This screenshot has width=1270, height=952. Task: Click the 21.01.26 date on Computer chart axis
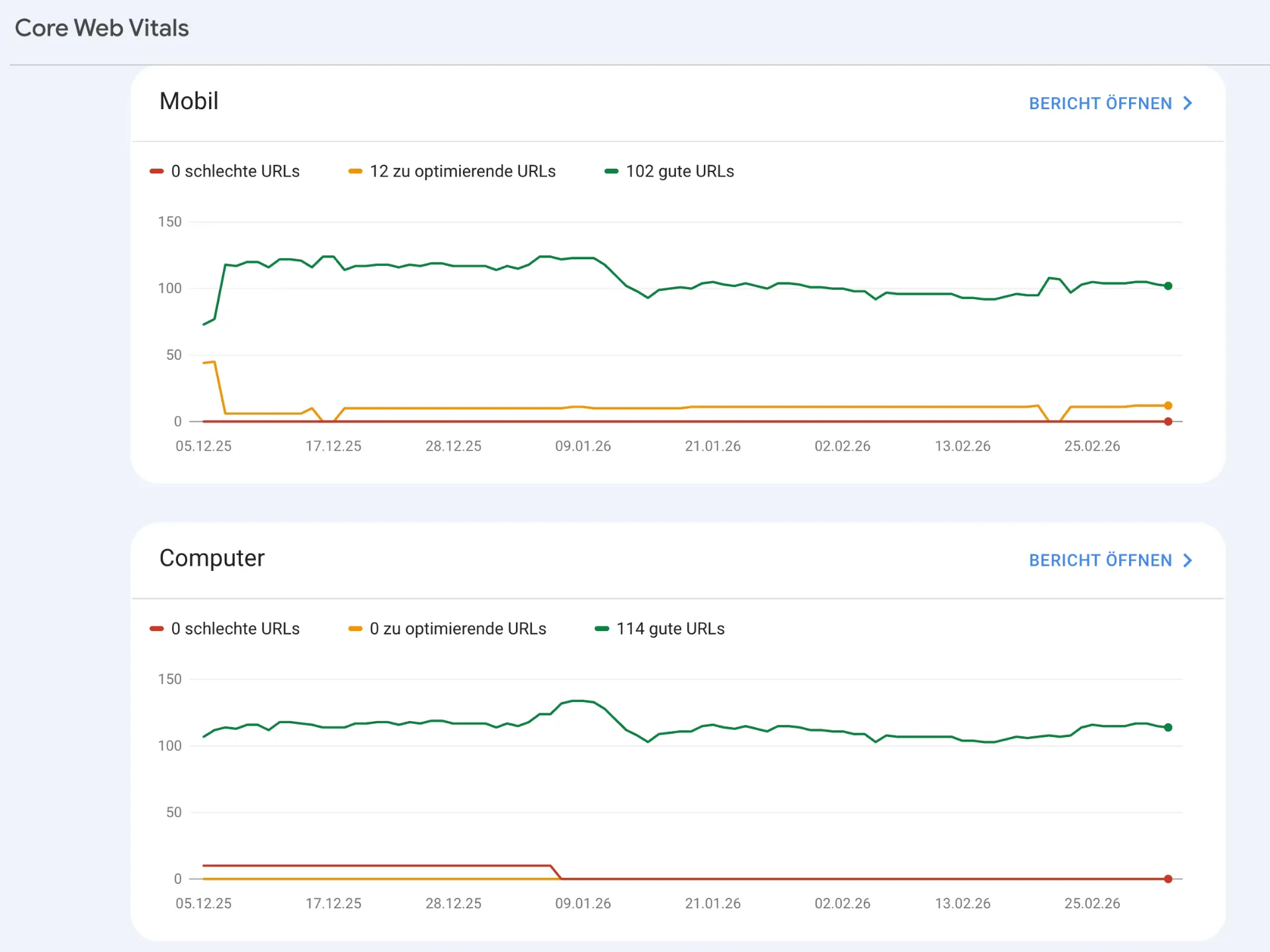(x=712, y=903)
